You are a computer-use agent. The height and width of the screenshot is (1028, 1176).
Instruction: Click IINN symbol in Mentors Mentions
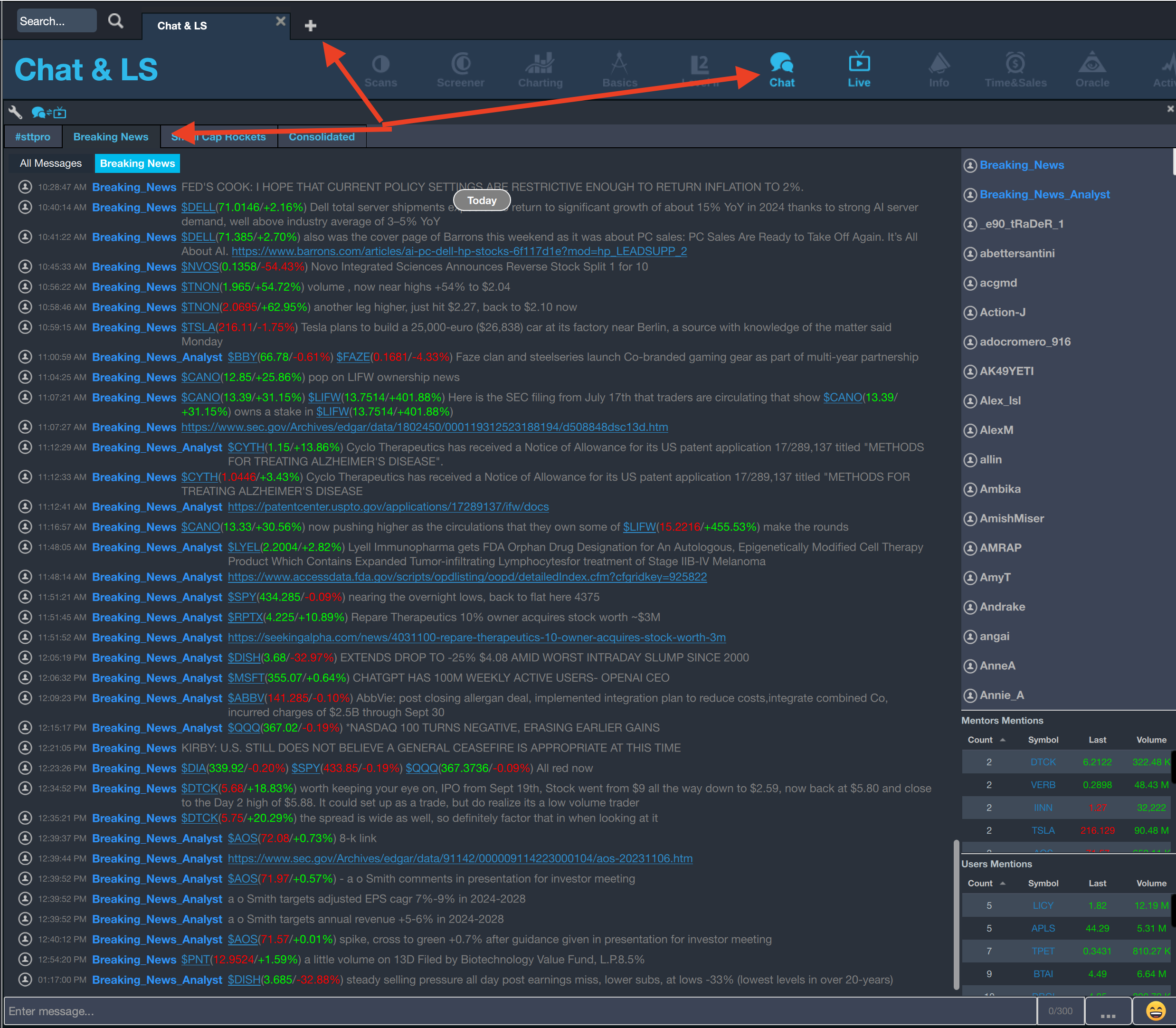coord(1043,808)
